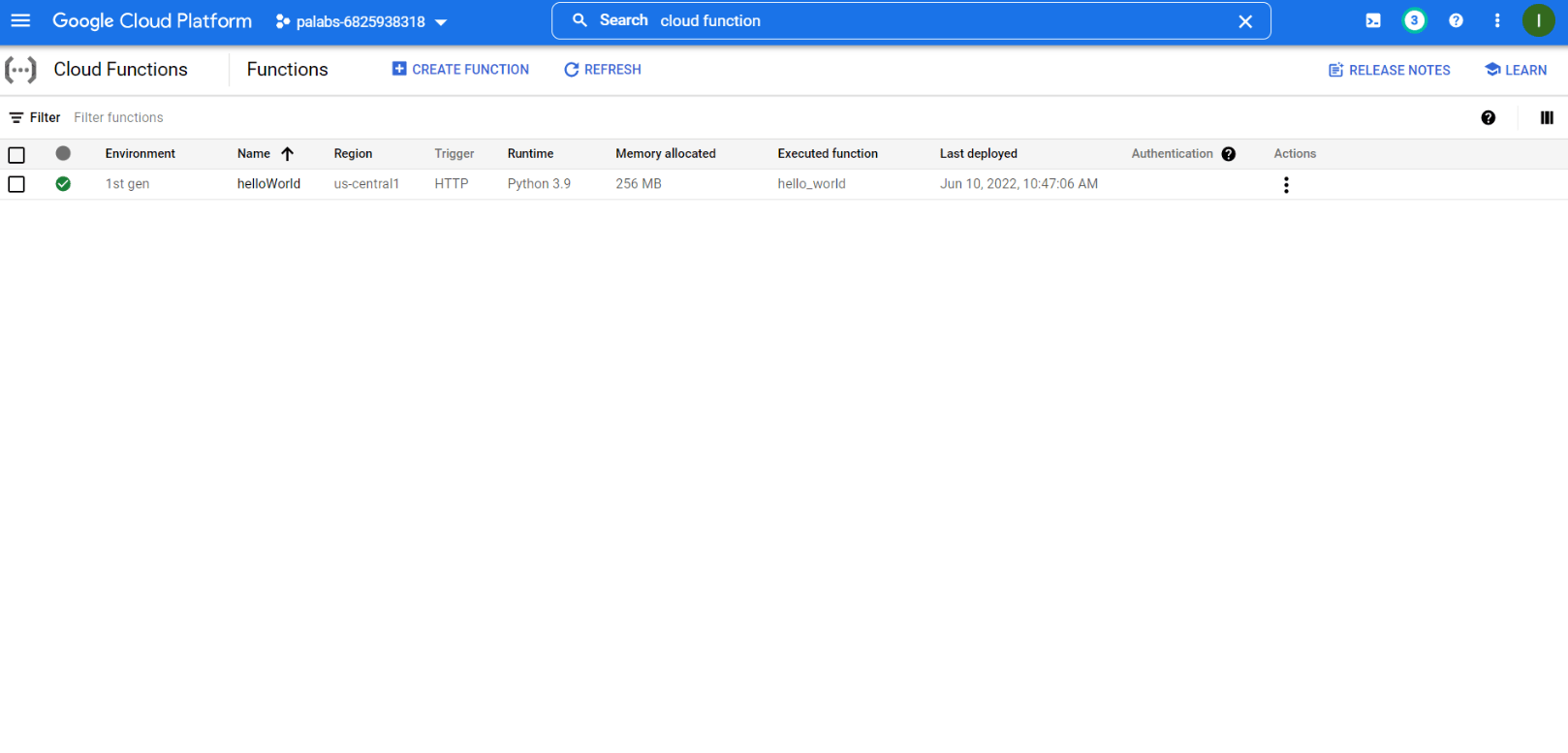The height and width of the screenshot is (753, 1568).
Task: Click the Trigger column header
Action: click(455, 153)
